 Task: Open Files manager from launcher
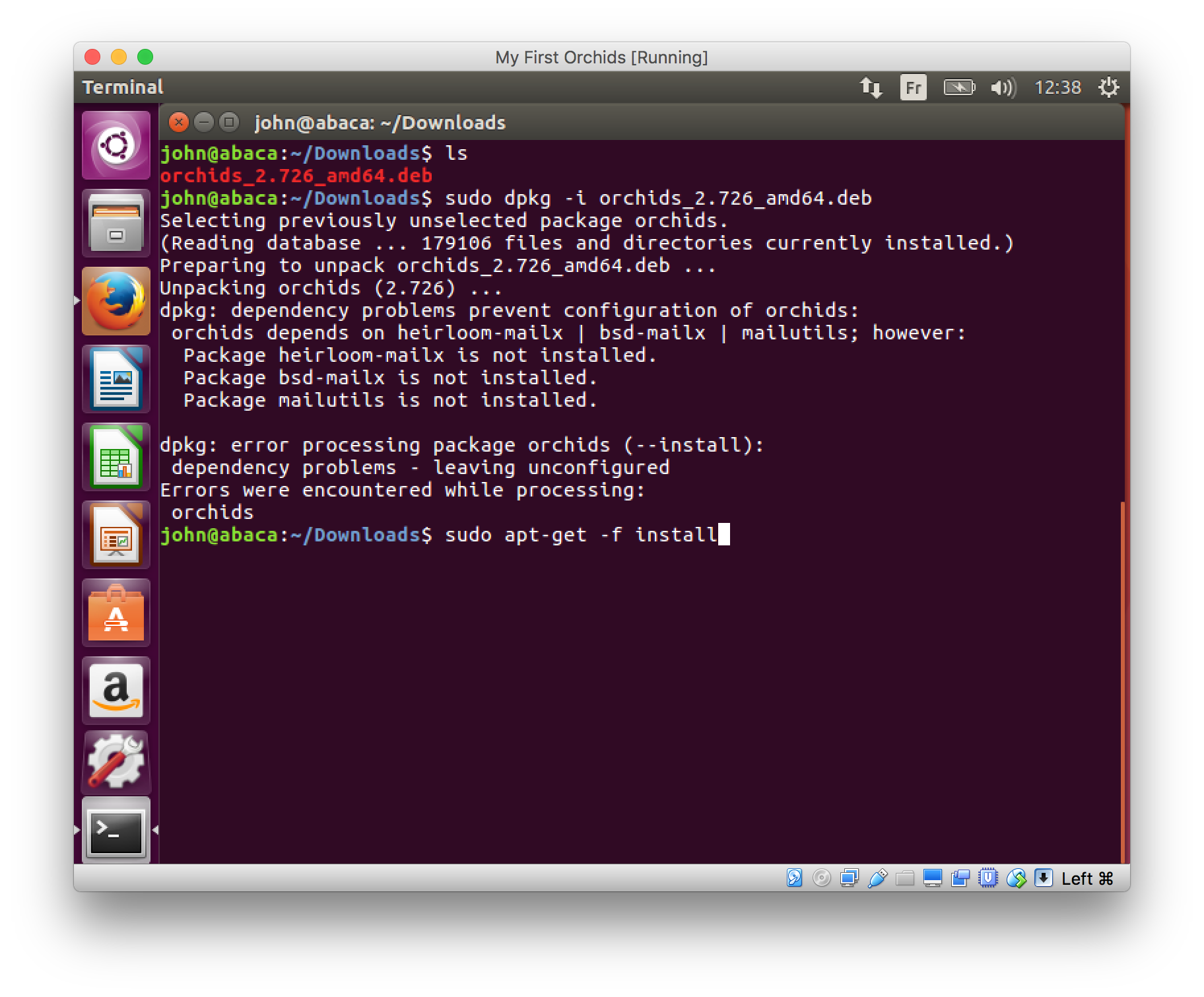coord(116,223)
